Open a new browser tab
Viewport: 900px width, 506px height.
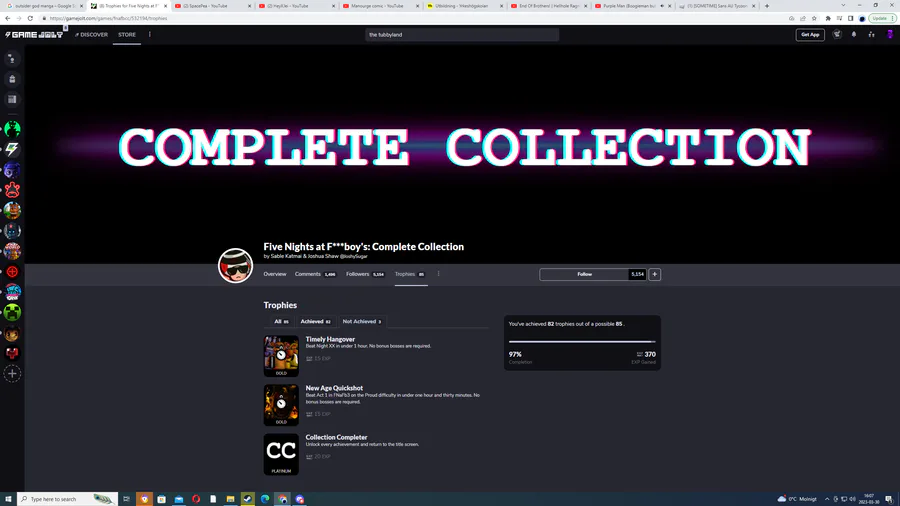pos(767,6)
